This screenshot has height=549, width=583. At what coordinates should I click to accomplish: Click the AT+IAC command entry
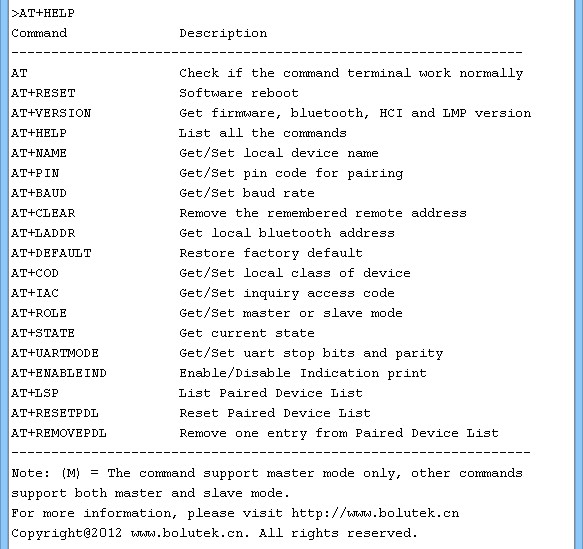[x=35, y=293]
